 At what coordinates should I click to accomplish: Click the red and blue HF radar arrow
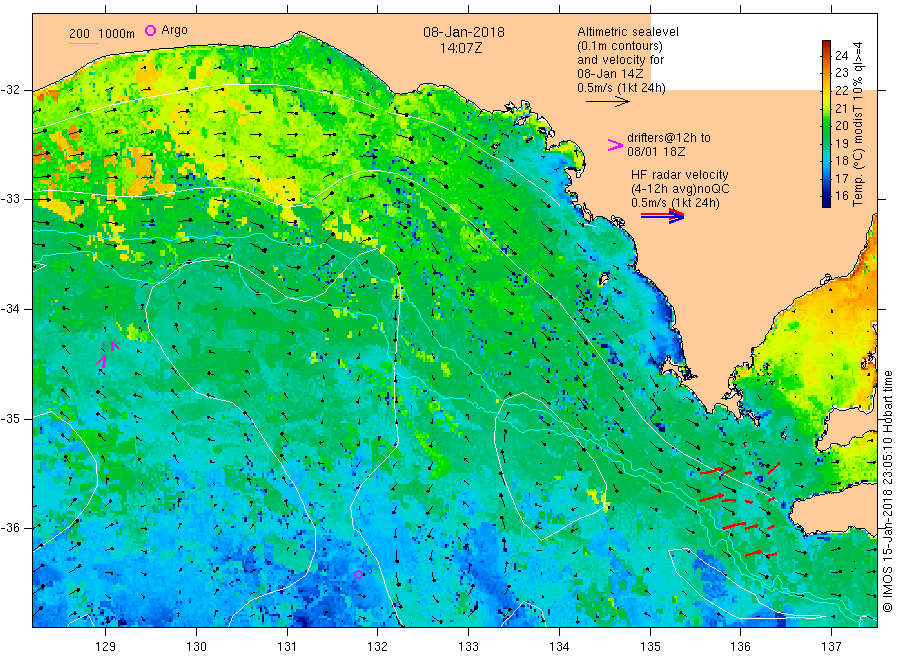(x=663, y=216)
